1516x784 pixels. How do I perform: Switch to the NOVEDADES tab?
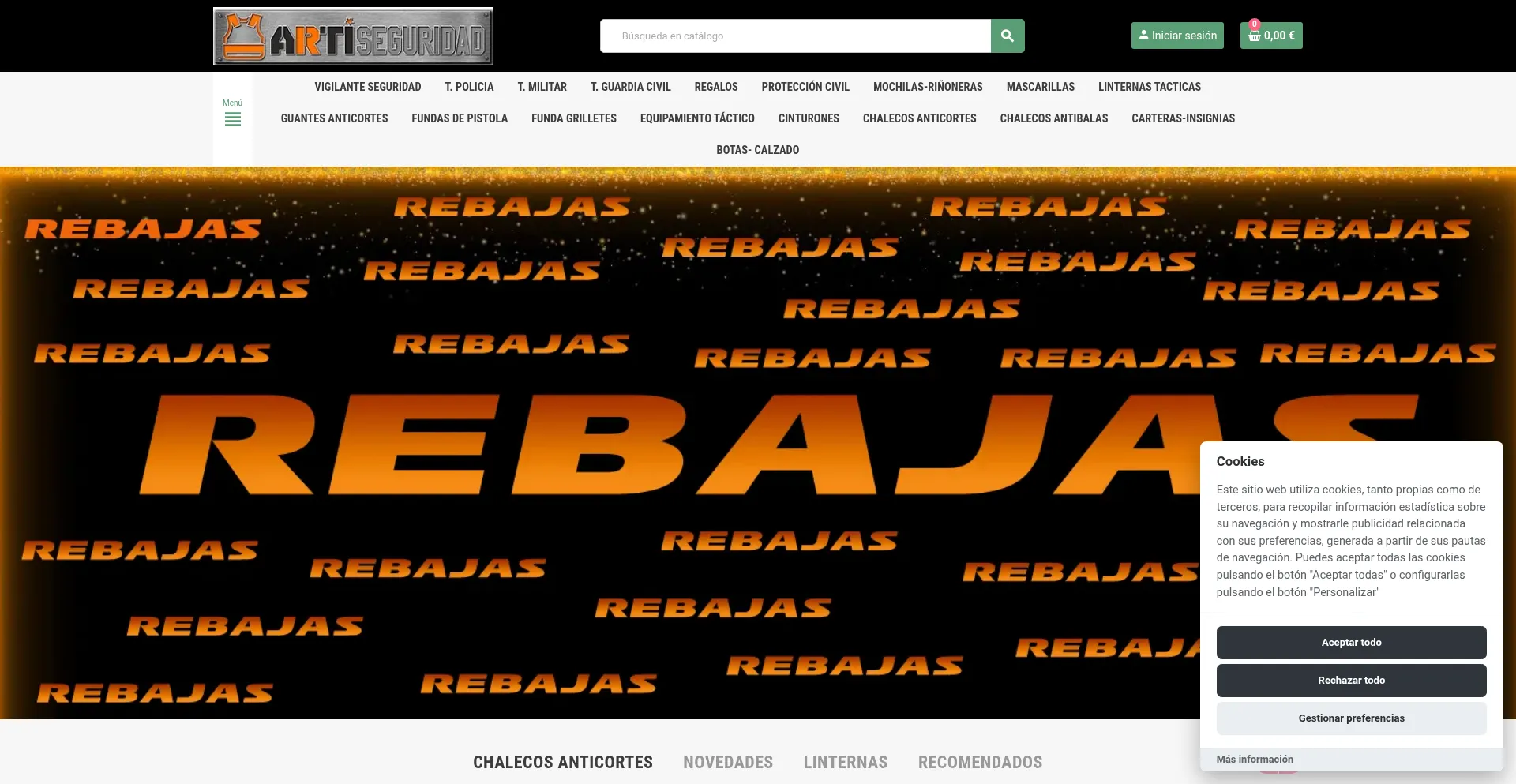pyautogui.click(x=727, y=762)
